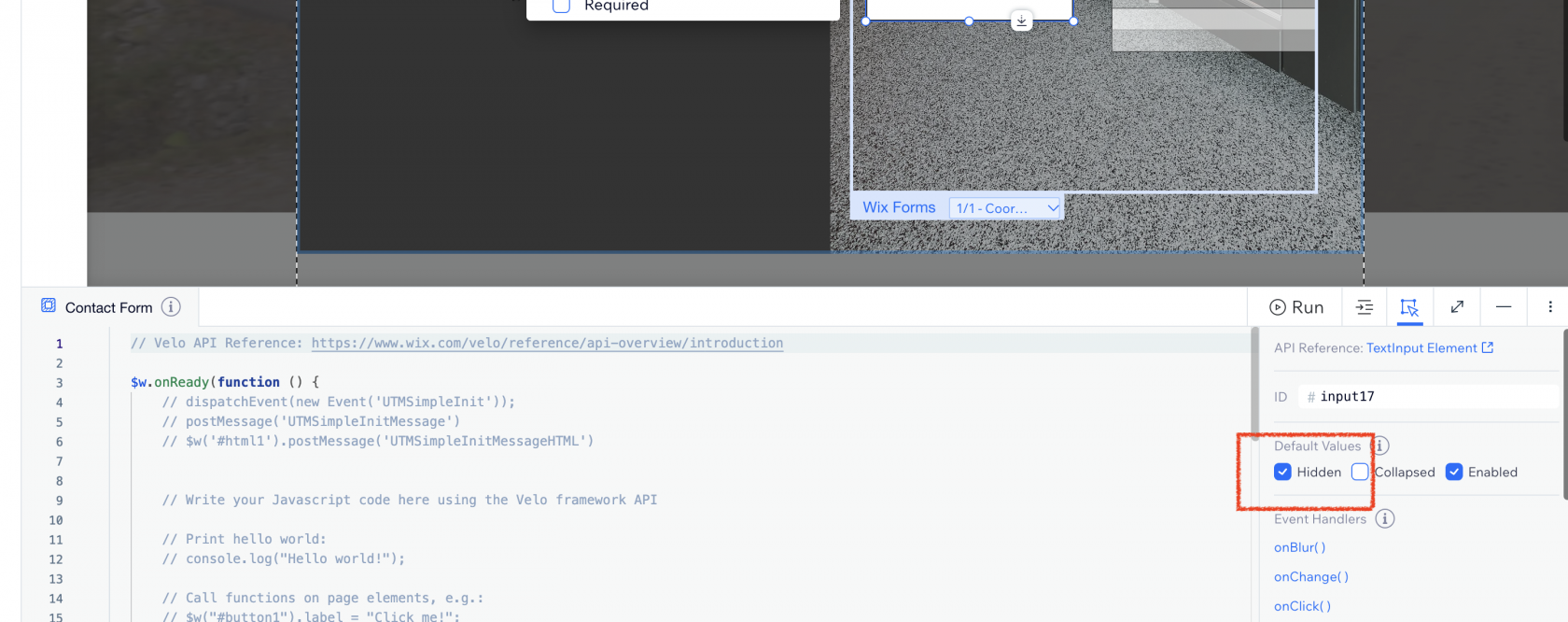Add an onBlur() event handler

click(x=1299, y=547)
